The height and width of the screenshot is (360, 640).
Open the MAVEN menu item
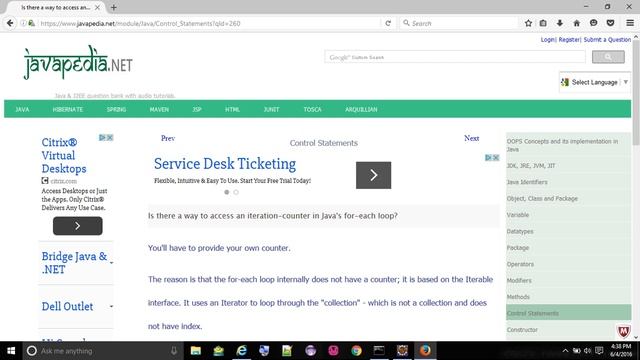click(x=159, y=109)
